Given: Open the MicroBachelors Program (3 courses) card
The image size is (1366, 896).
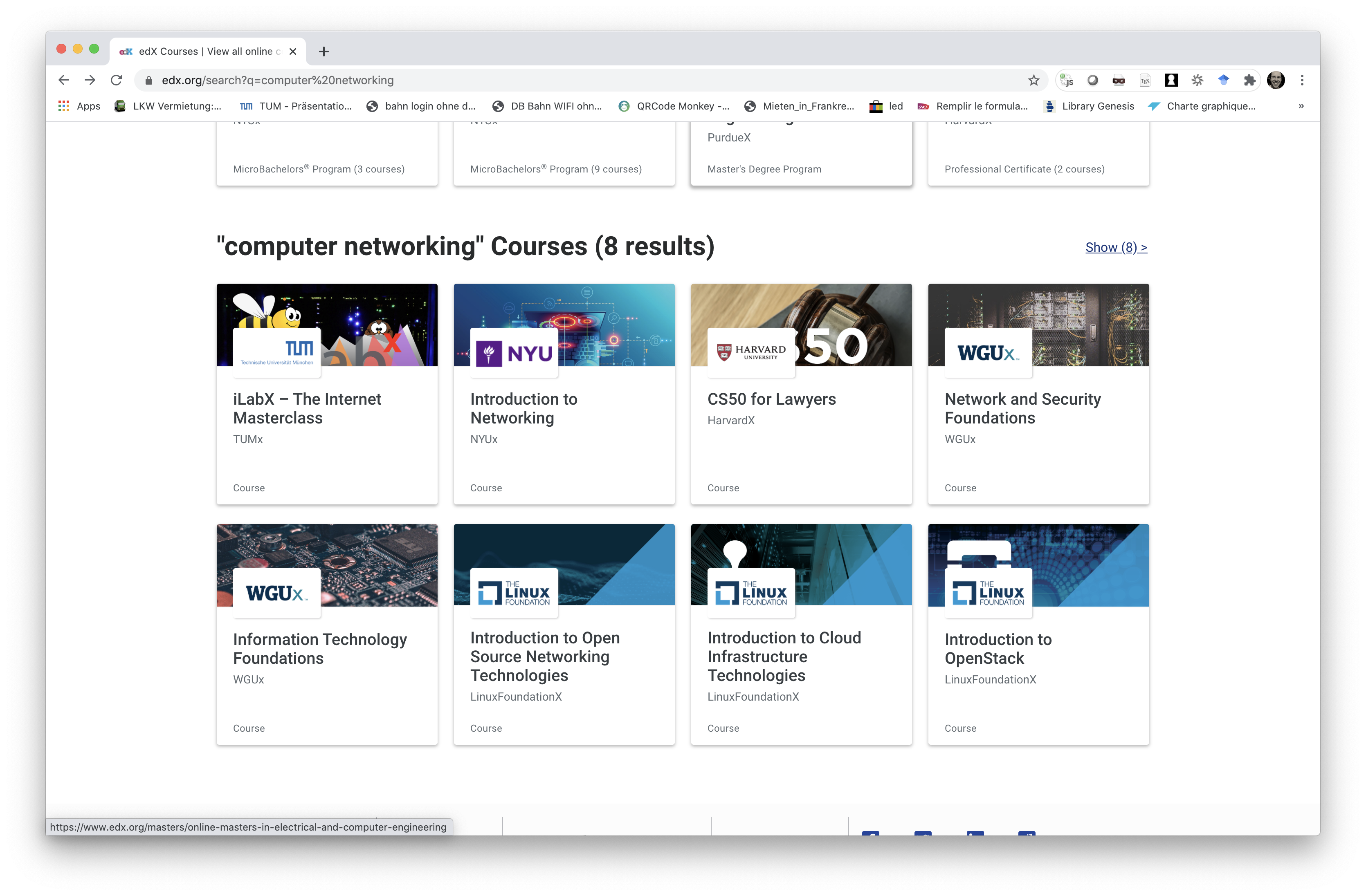Looking at the screenshot, I should [x=327, y=153].
